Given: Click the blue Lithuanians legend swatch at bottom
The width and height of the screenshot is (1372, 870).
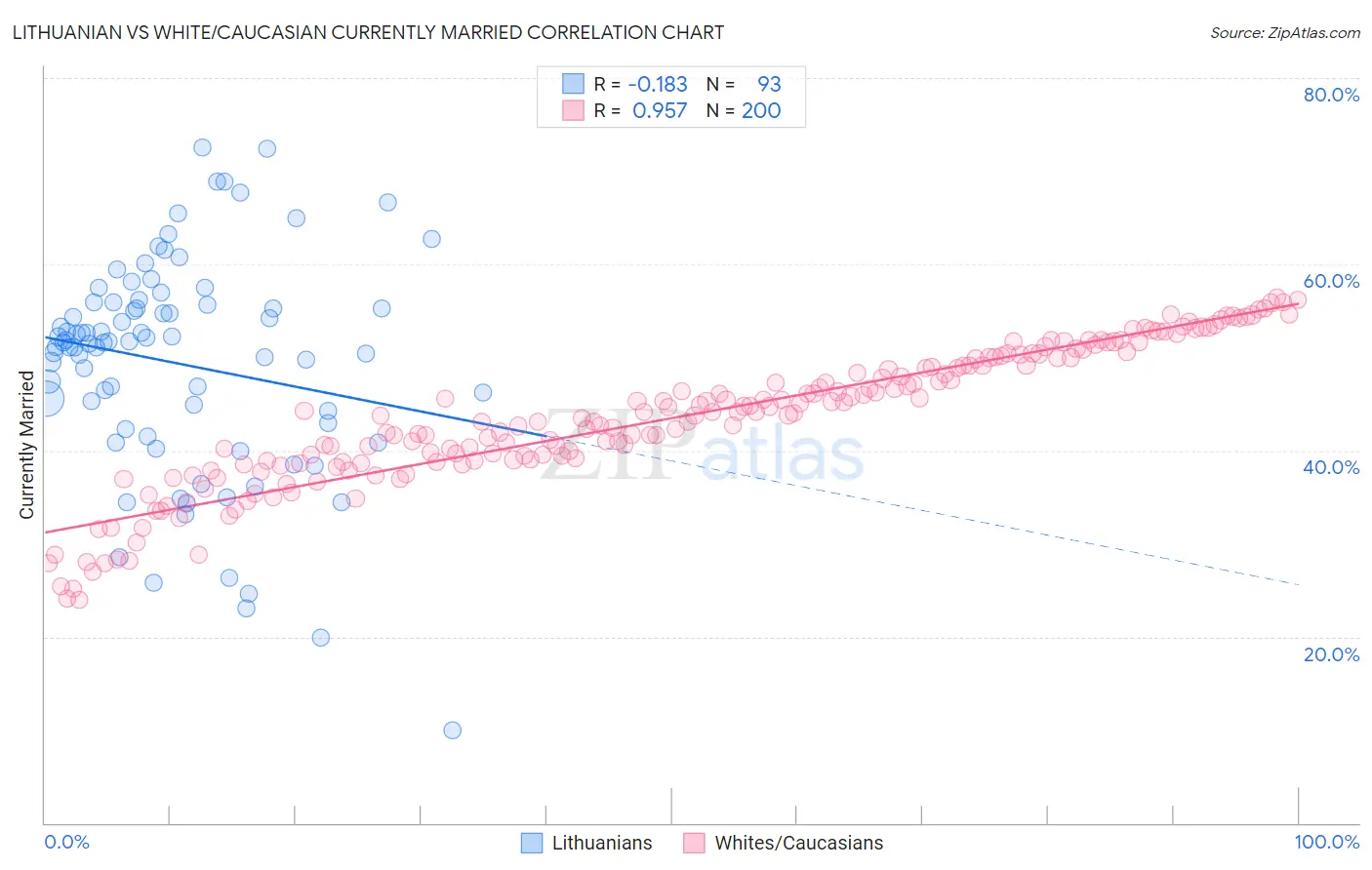Looking at the screenshot, I should coord(532,843).
